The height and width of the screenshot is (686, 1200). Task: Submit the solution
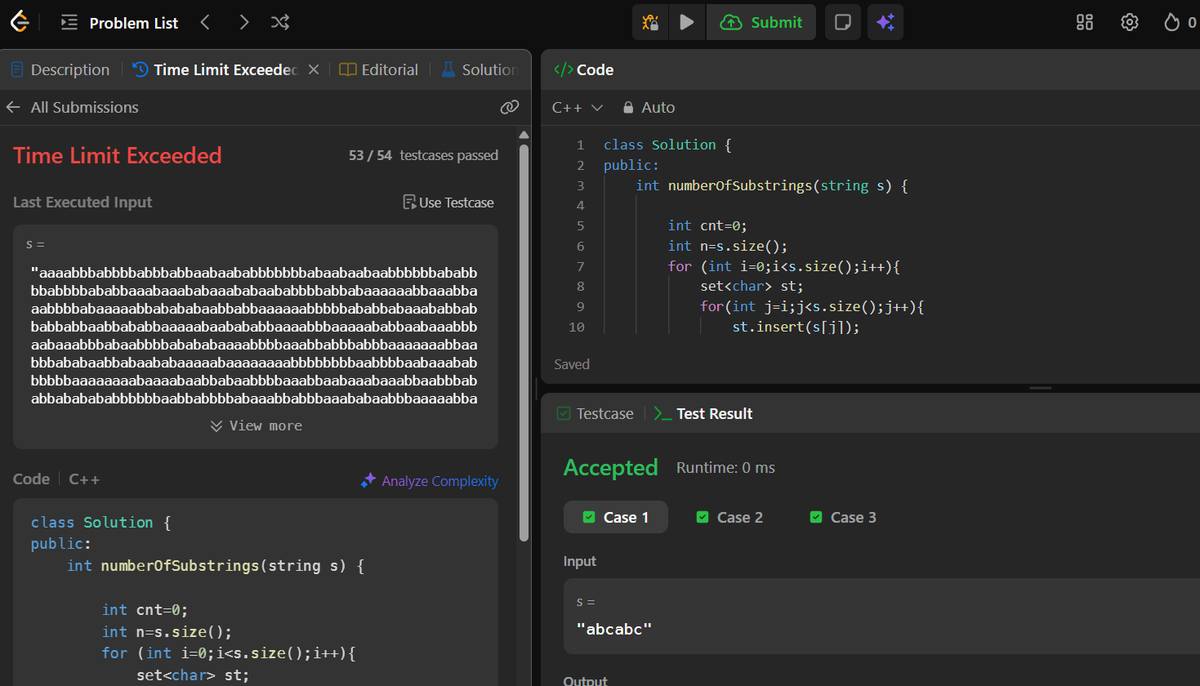(x=761, y=22)
